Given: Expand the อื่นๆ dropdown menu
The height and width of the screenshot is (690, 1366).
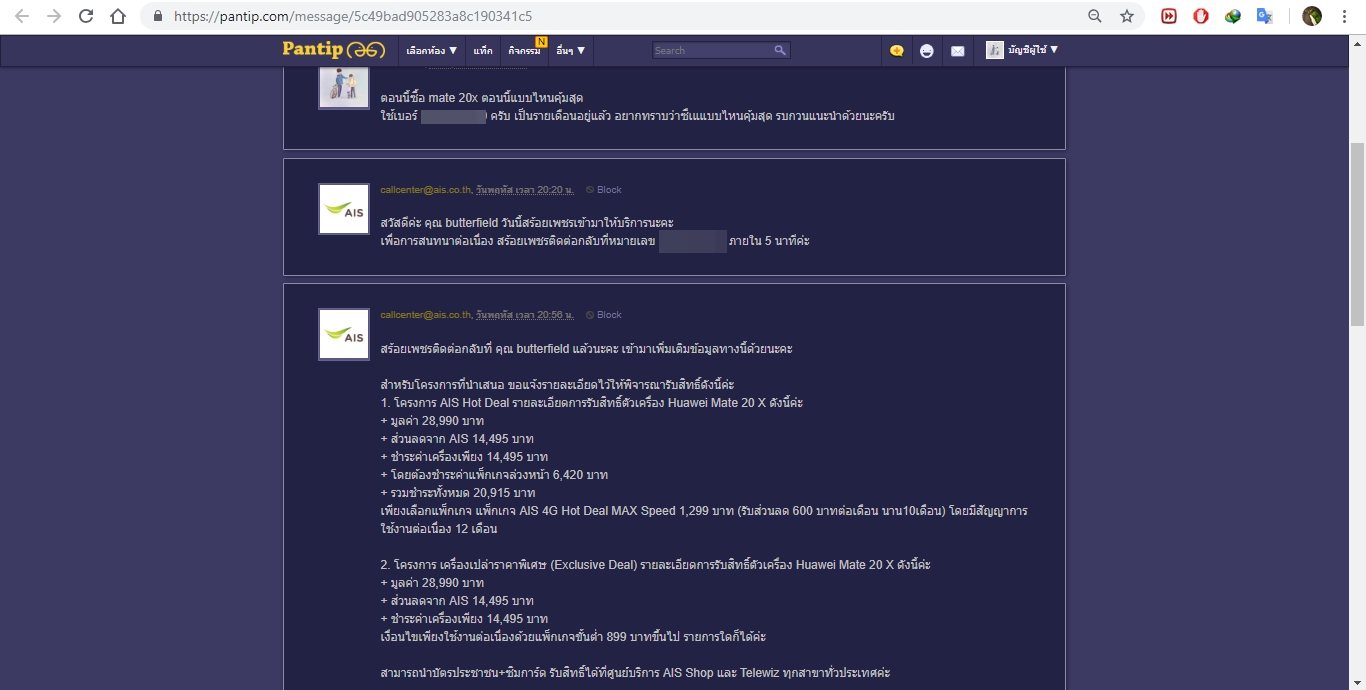Looking at the screenshot, I should (571, 50).
